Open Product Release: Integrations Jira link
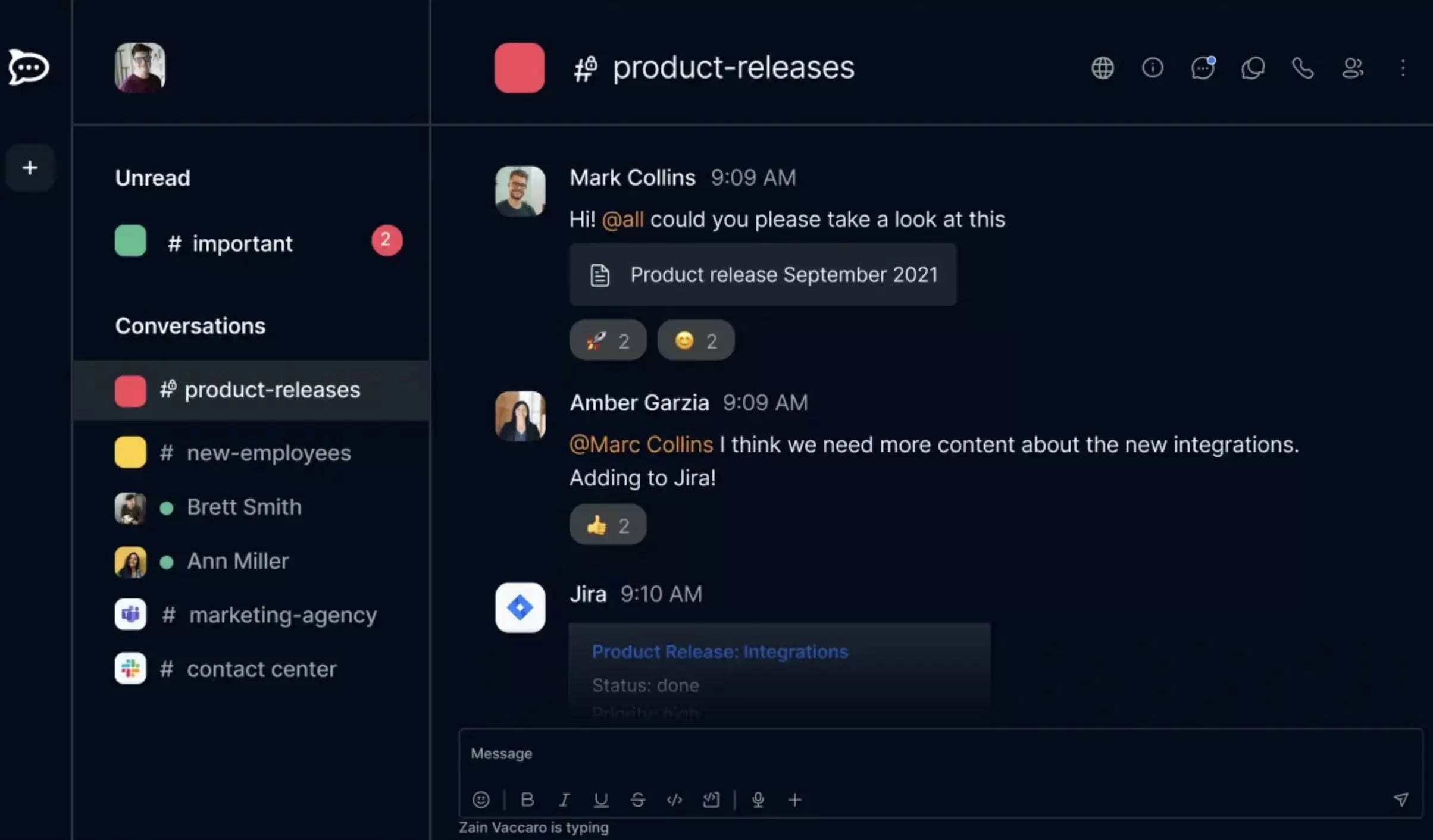 point(720,651)
